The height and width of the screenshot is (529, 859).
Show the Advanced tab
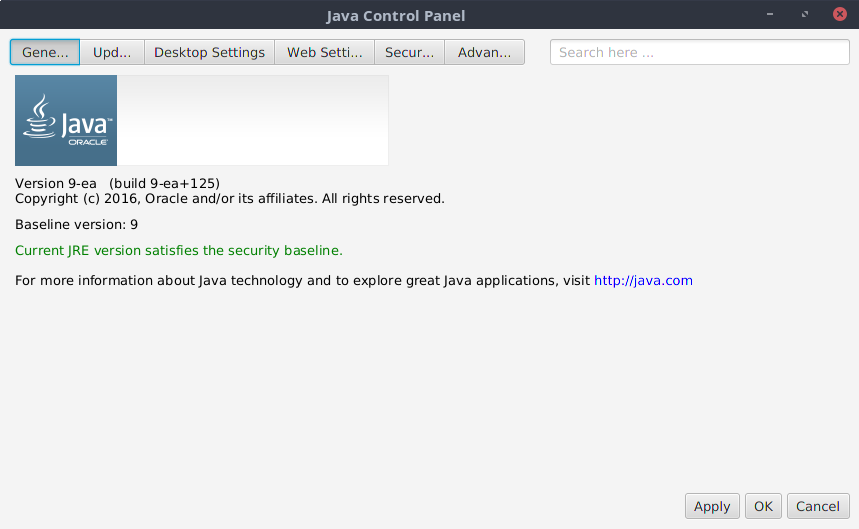pyautogui.click(x=484, y=52)
